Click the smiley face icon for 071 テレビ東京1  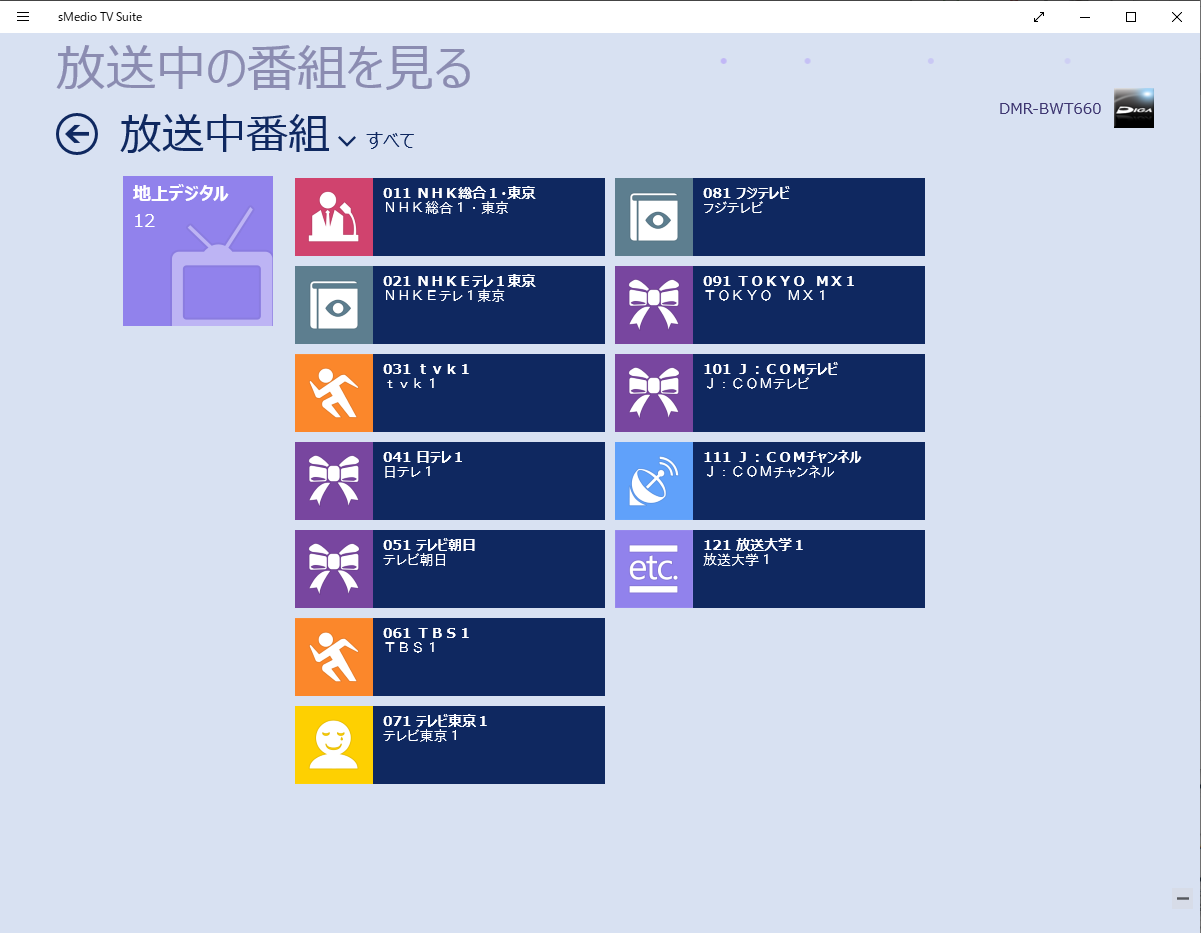[334, 745]
